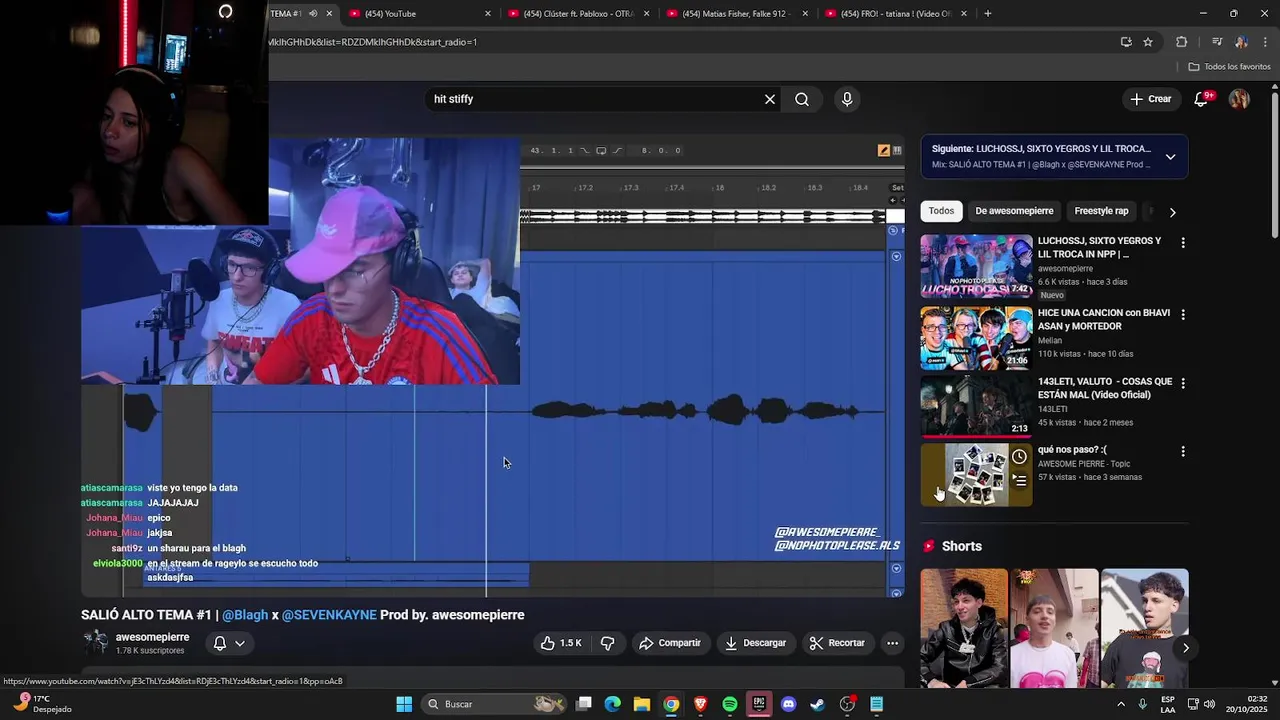Screen dimensions: 1280x720
Task: Clear the YouTube search box text
Action: [770, 99]
